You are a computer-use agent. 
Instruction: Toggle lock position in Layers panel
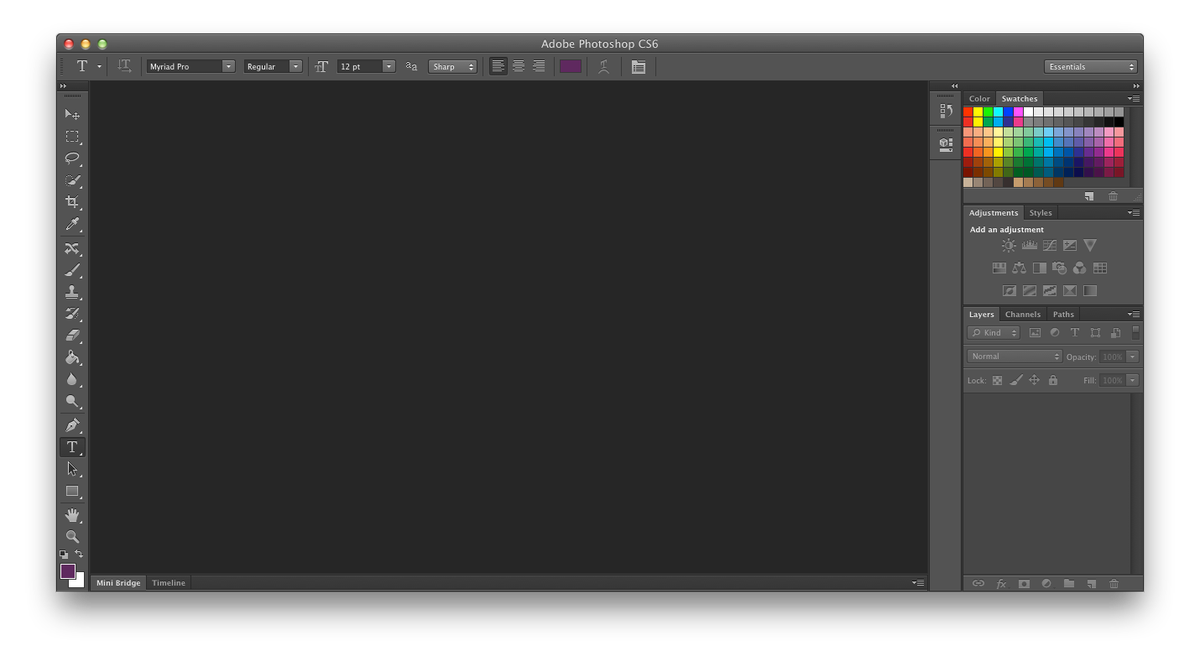pyautogui.click(x=1034, y=380)
